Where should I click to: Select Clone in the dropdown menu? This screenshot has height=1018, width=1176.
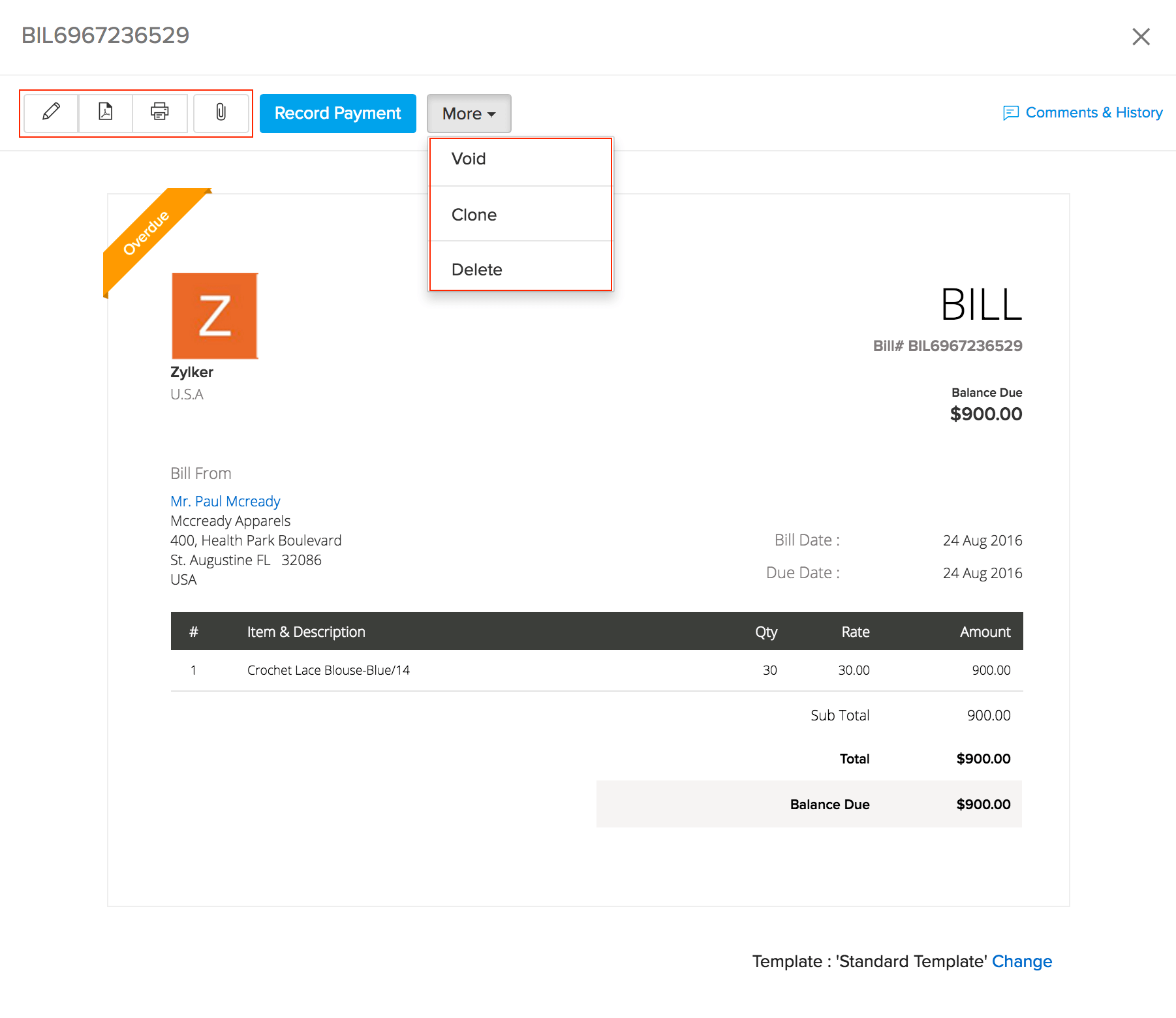[474, 215]
